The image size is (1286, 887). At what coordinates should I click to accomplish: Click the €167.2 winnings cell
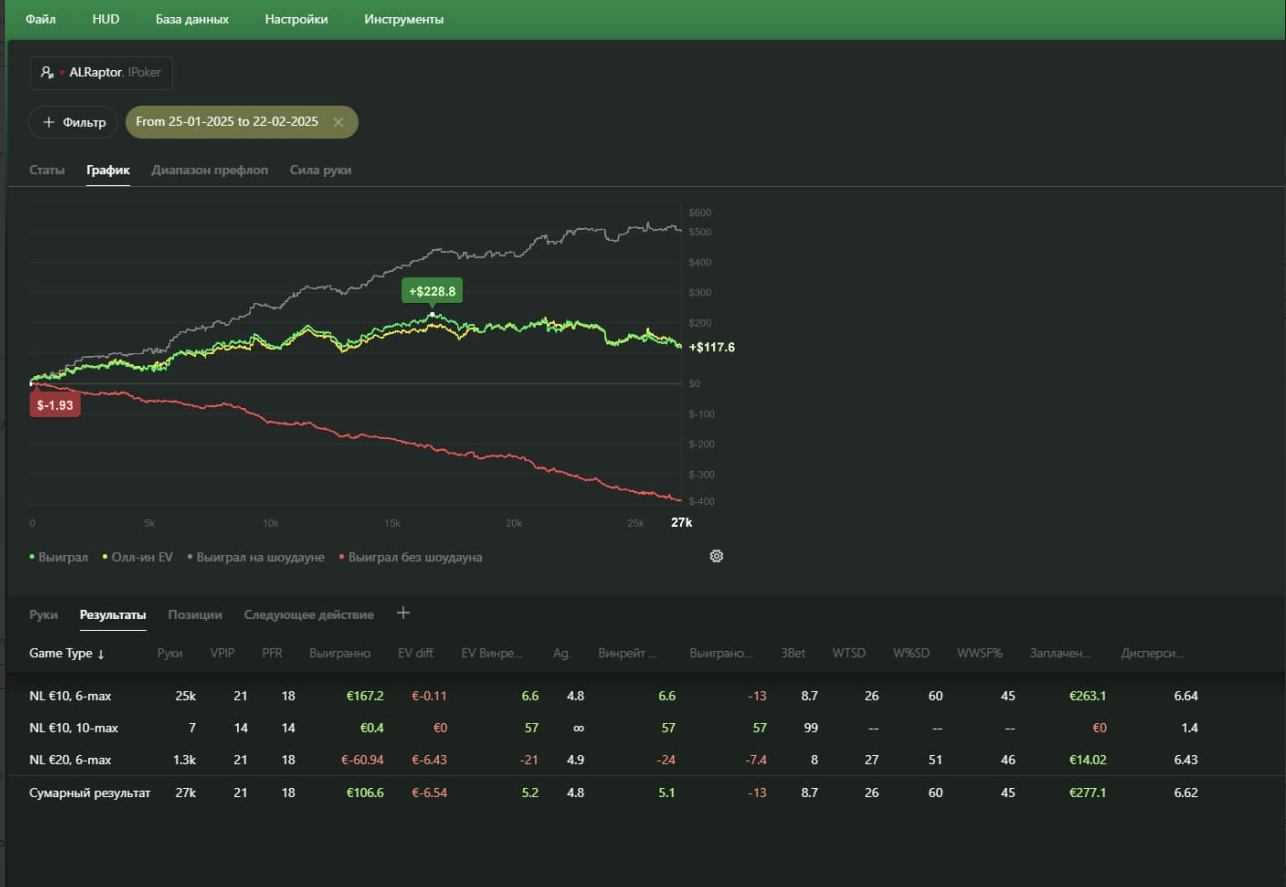(x=366, y=696)
